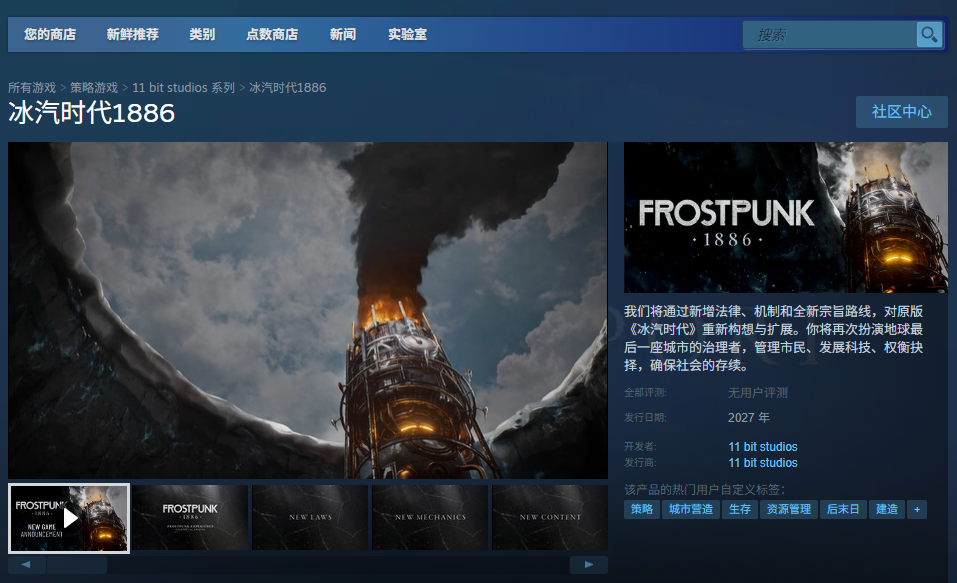Image resolution: width=957 pixels, height=583 pixels.
Task: Select the NEW CONTENT thumbnail
Action: 550,518
